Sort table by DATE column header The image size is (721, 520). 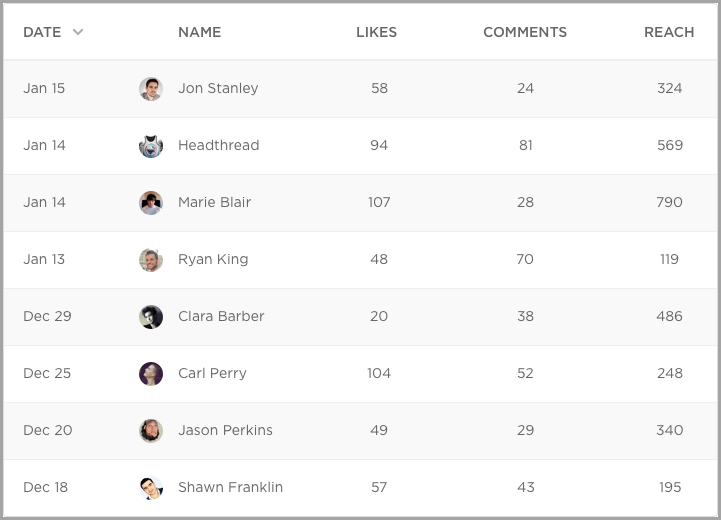coord(42,32)
